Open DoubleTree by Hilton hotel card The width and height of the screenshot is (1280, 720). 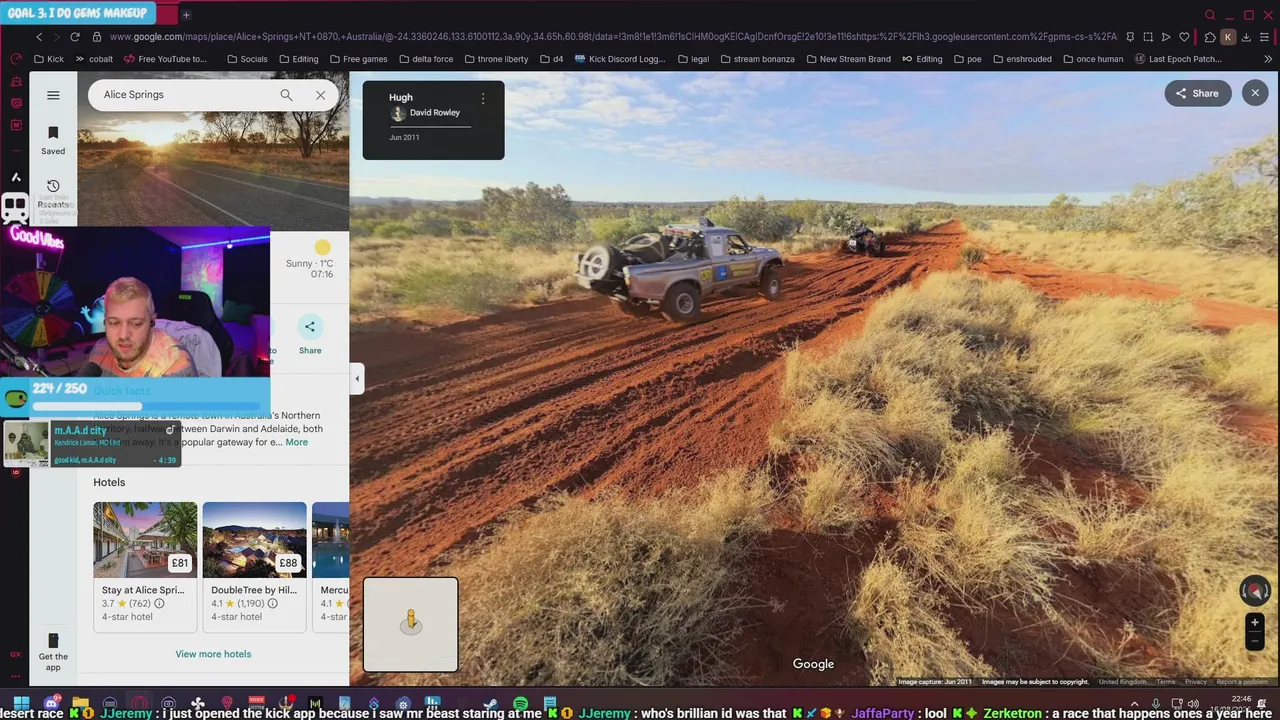tap(254, 566)
